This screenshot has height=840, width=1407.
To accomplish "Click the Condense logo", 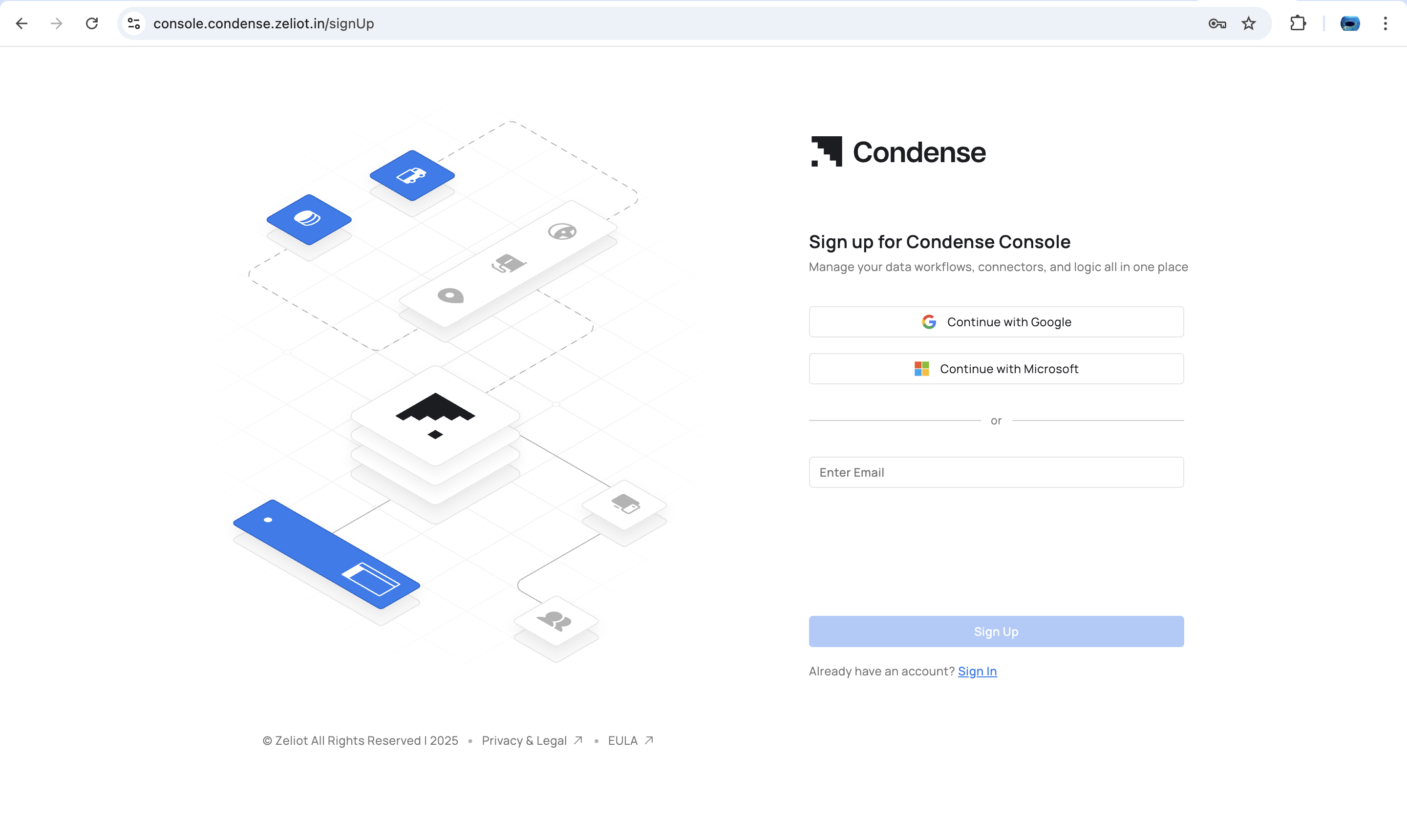I will coord(898,152).
